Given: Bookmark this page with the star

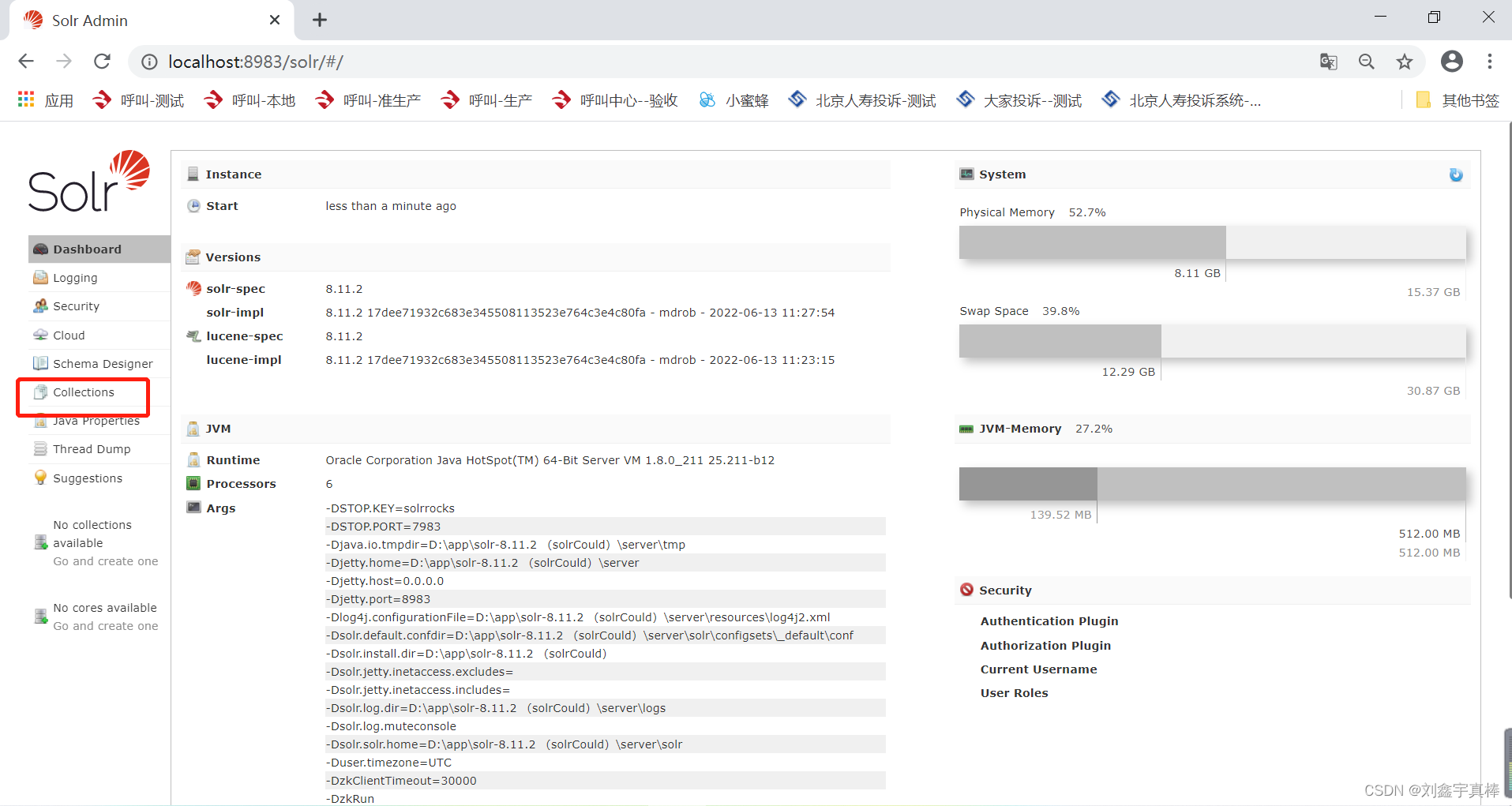Looking at the screenshot, I should (x=1405, y=62).
